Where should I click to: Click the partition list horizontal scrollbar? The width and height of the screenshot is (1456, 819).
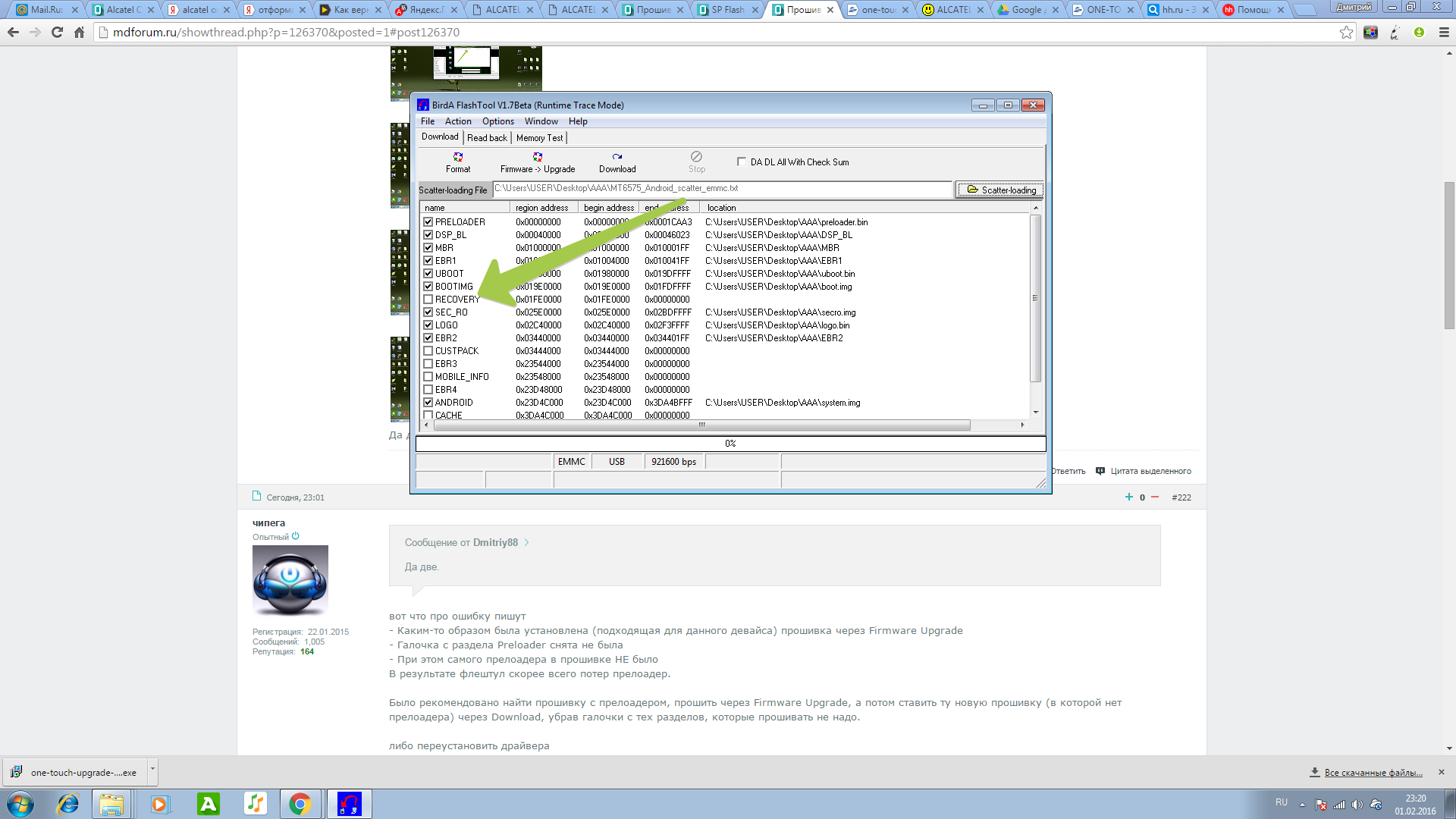(701, 425)
